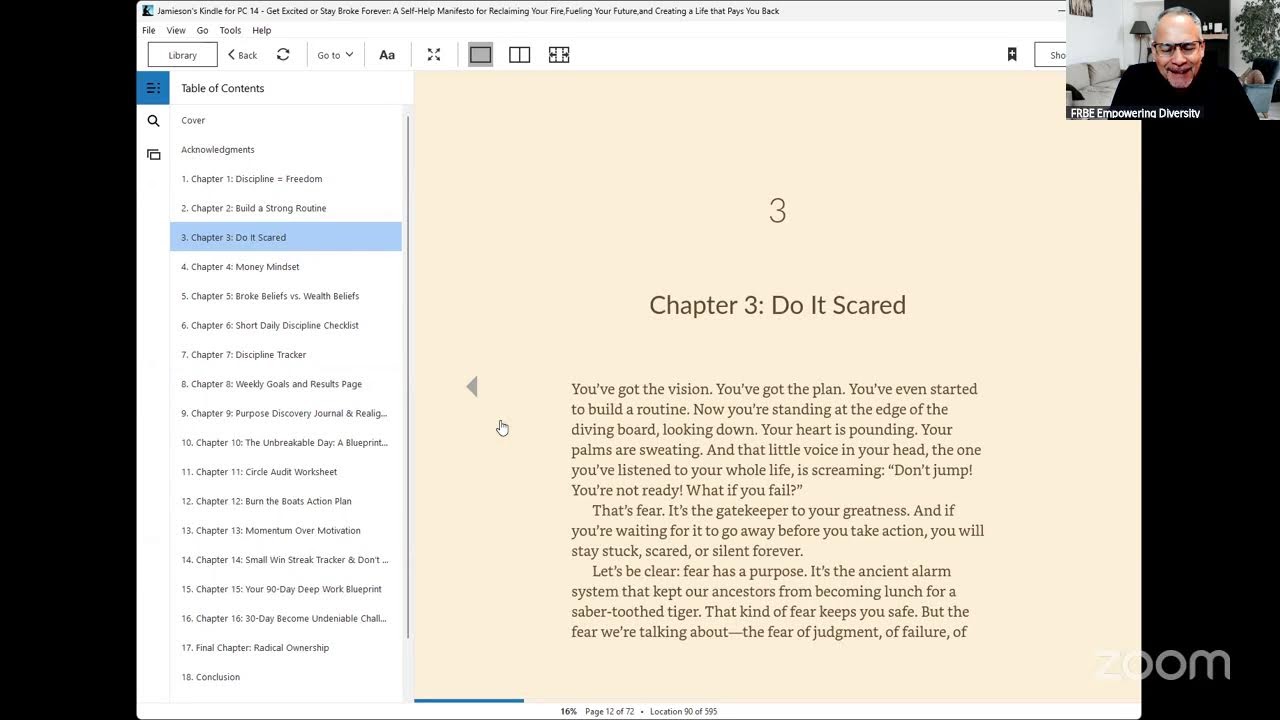Screen dimensions: 1280x720
Task: Click the Library button
Action: [x=182, y=55]
